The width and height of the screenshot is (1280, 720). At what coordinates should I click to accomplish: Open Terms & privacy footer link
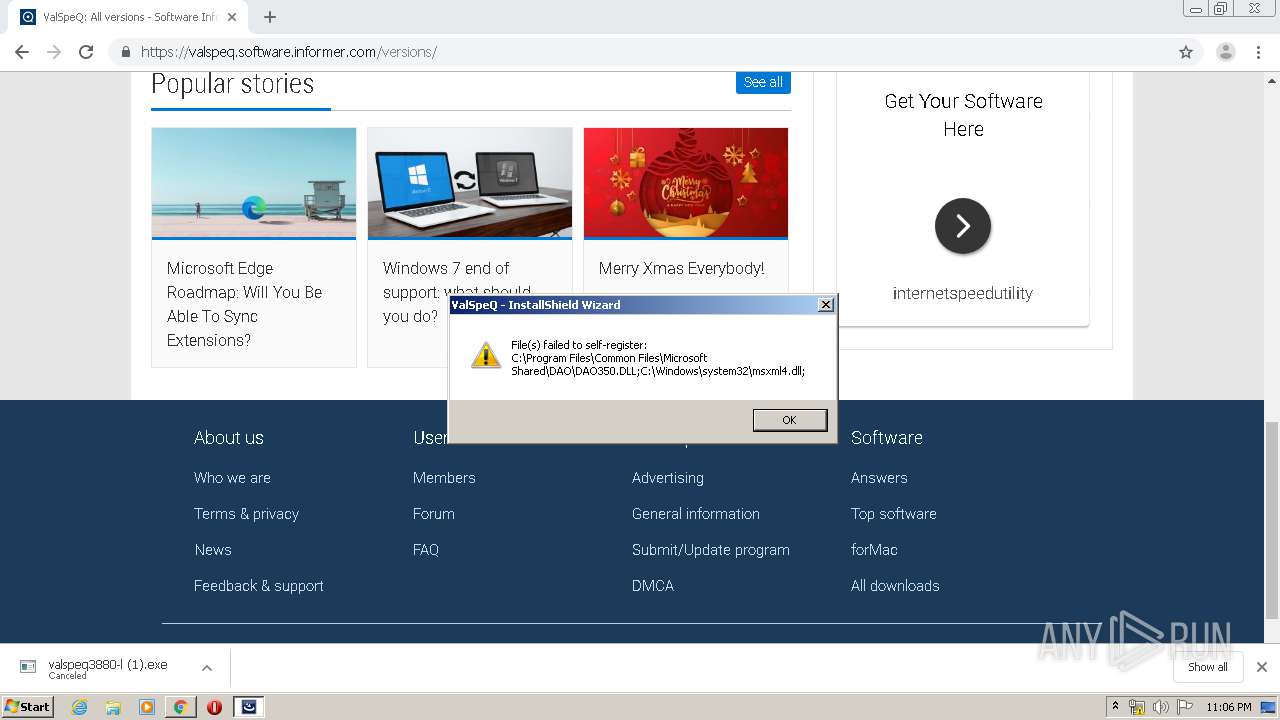[246, 514]
